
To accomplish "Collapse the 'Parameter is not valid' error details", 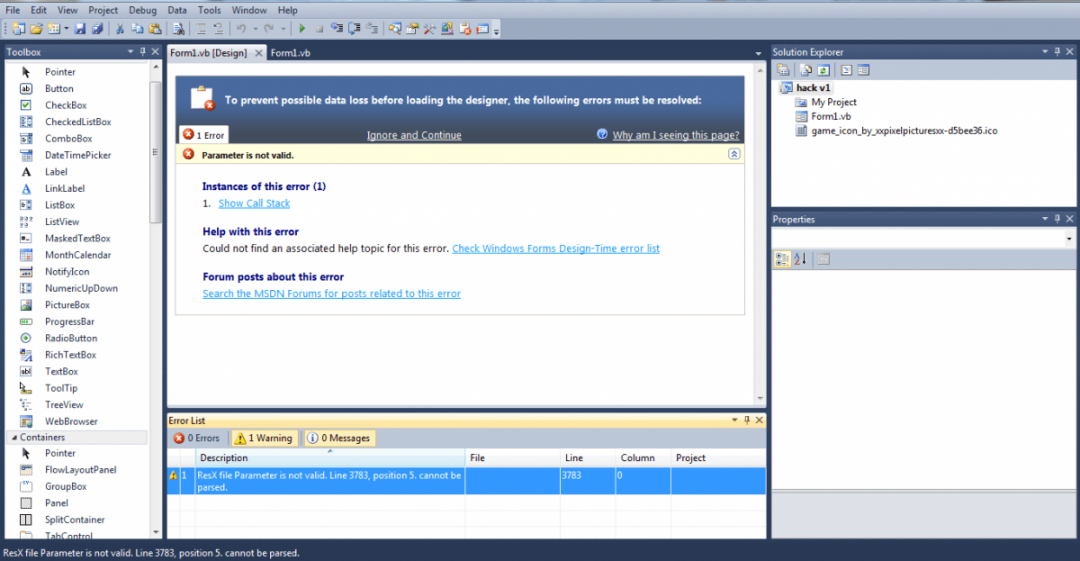I will point(734,155).
